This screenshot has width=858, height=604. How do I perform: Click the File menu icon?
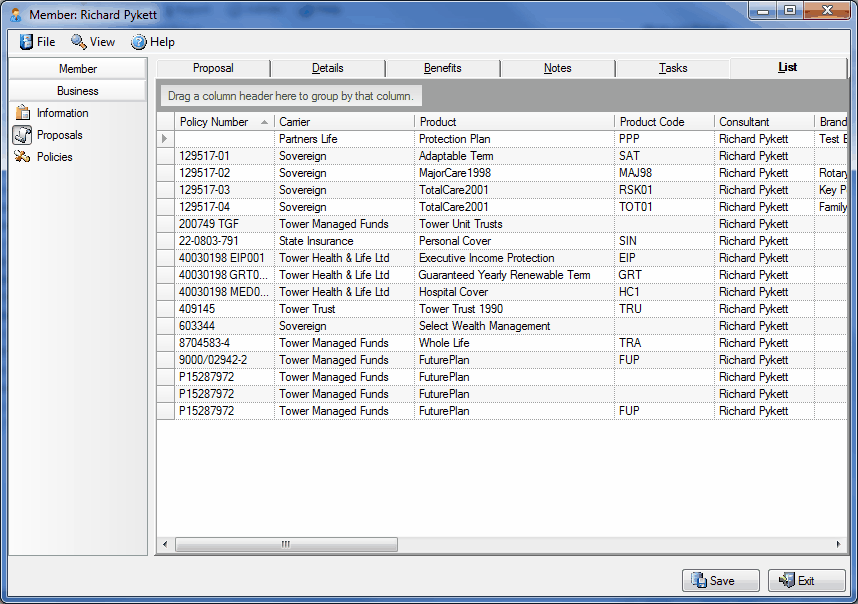coord(26,42)
